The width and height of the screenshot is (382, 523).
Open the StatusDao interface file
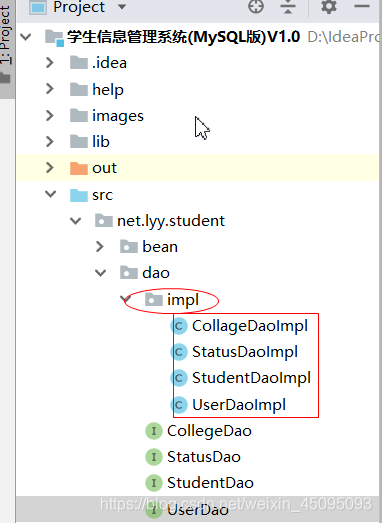[204, 457]
